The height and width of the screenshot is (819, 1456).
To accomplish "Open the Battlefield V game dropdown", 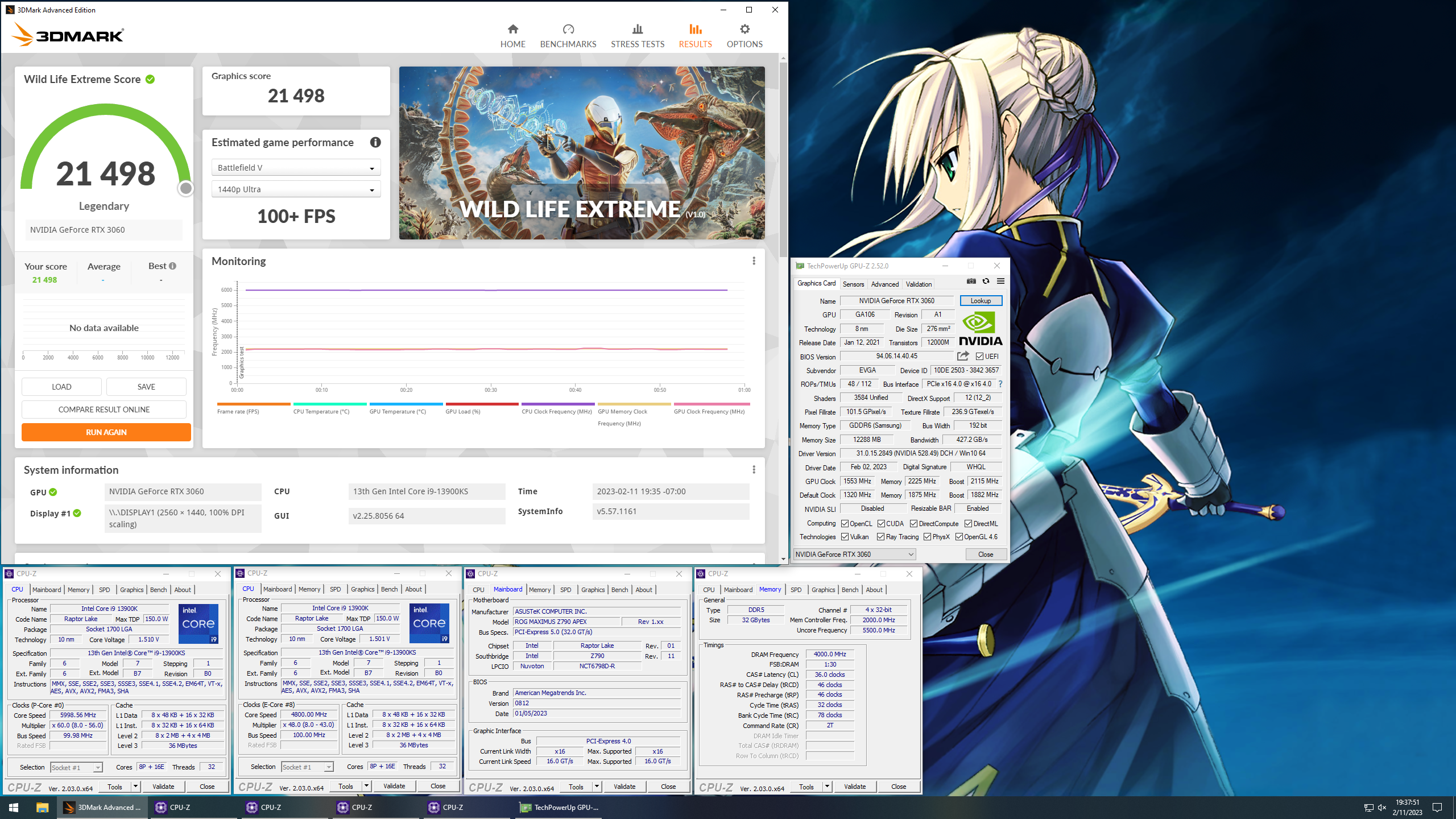I will 296,168.
